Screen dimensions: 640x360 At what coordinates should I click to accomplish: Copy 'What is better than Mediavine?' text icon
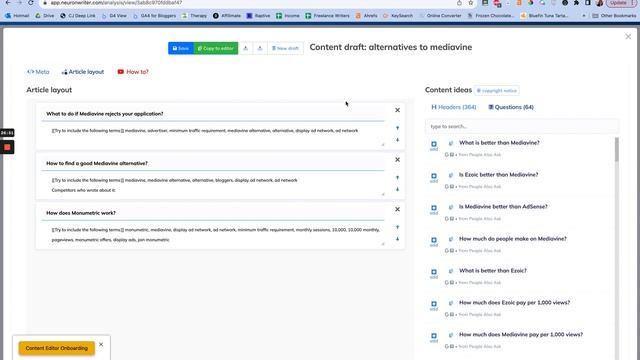pyautogui.click(x=451, y=143)
